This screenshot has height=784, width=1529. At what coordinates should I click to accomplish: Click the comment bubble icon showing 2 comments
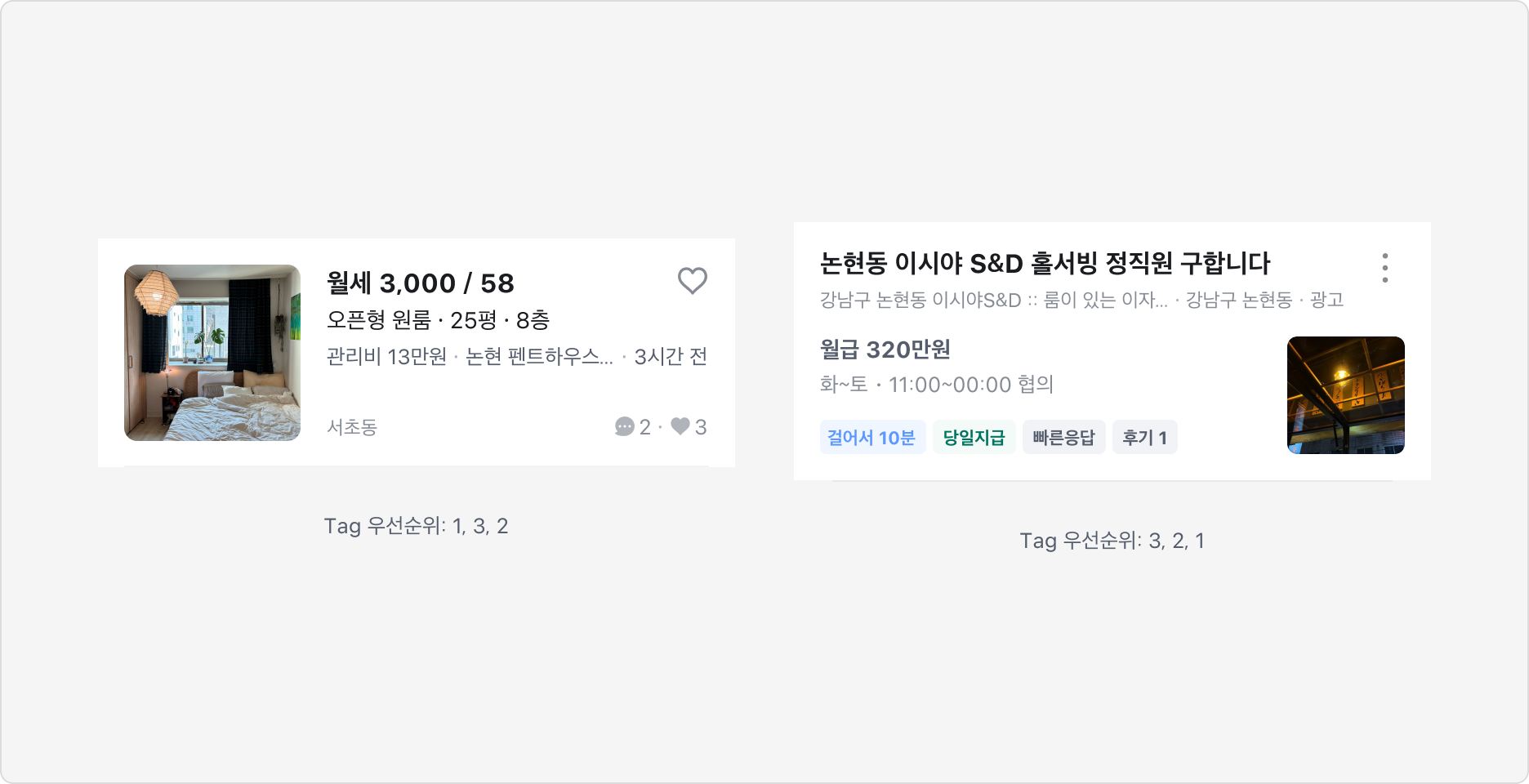[626, 427]
